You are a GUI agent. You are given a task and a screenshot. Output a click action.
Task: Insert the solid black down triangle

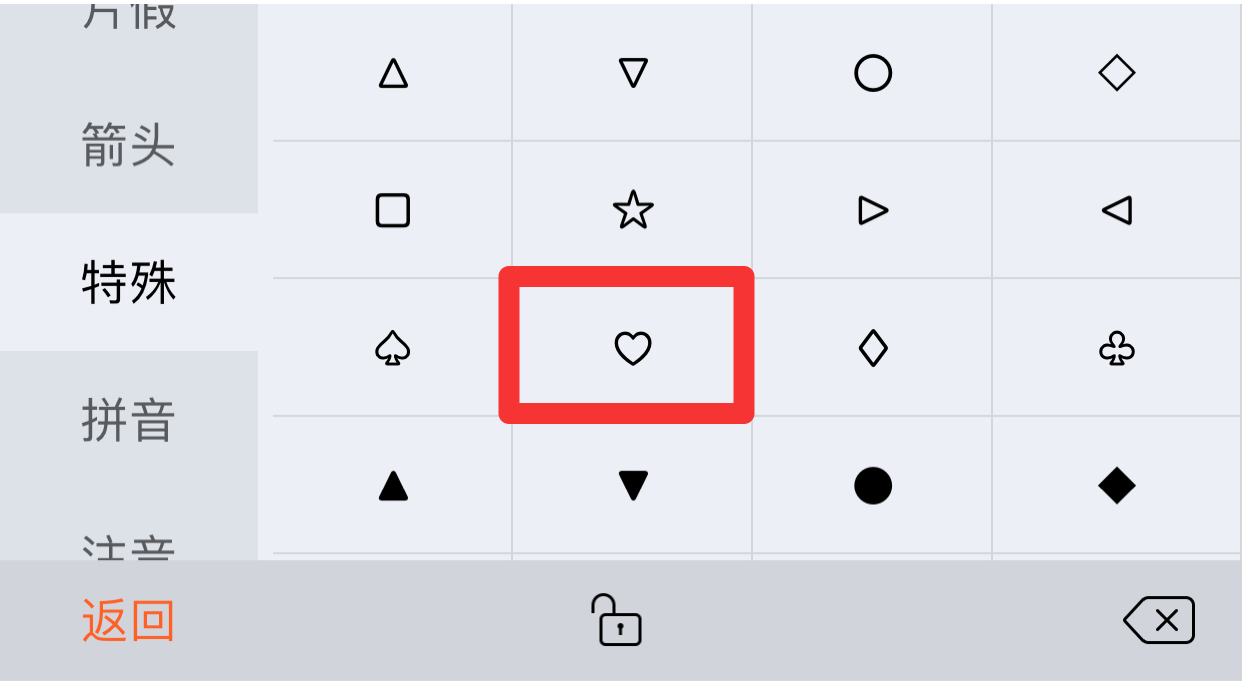[x=633, y=486]
